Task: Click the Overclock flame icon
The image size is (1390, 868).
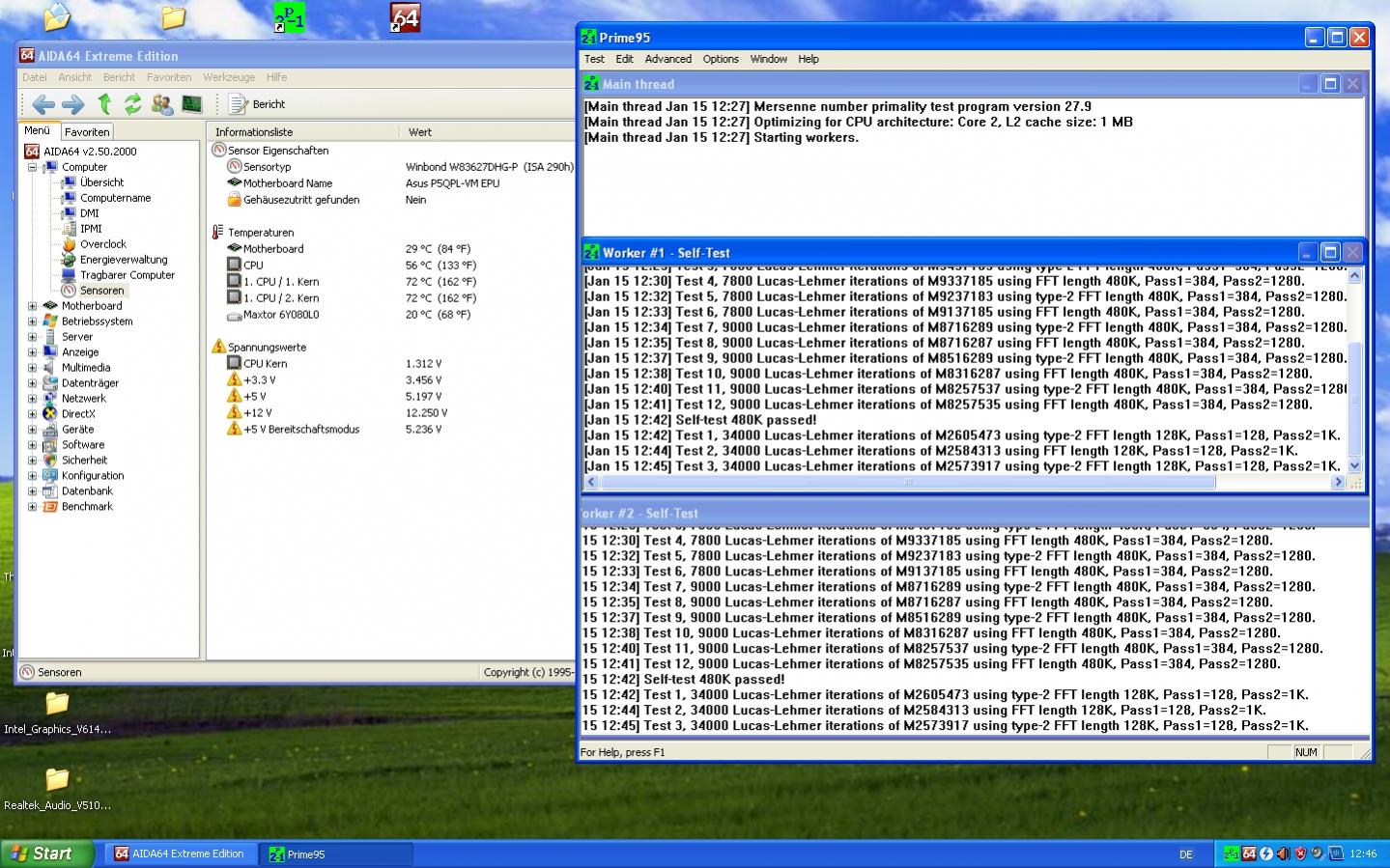Action: click(69, 244)
